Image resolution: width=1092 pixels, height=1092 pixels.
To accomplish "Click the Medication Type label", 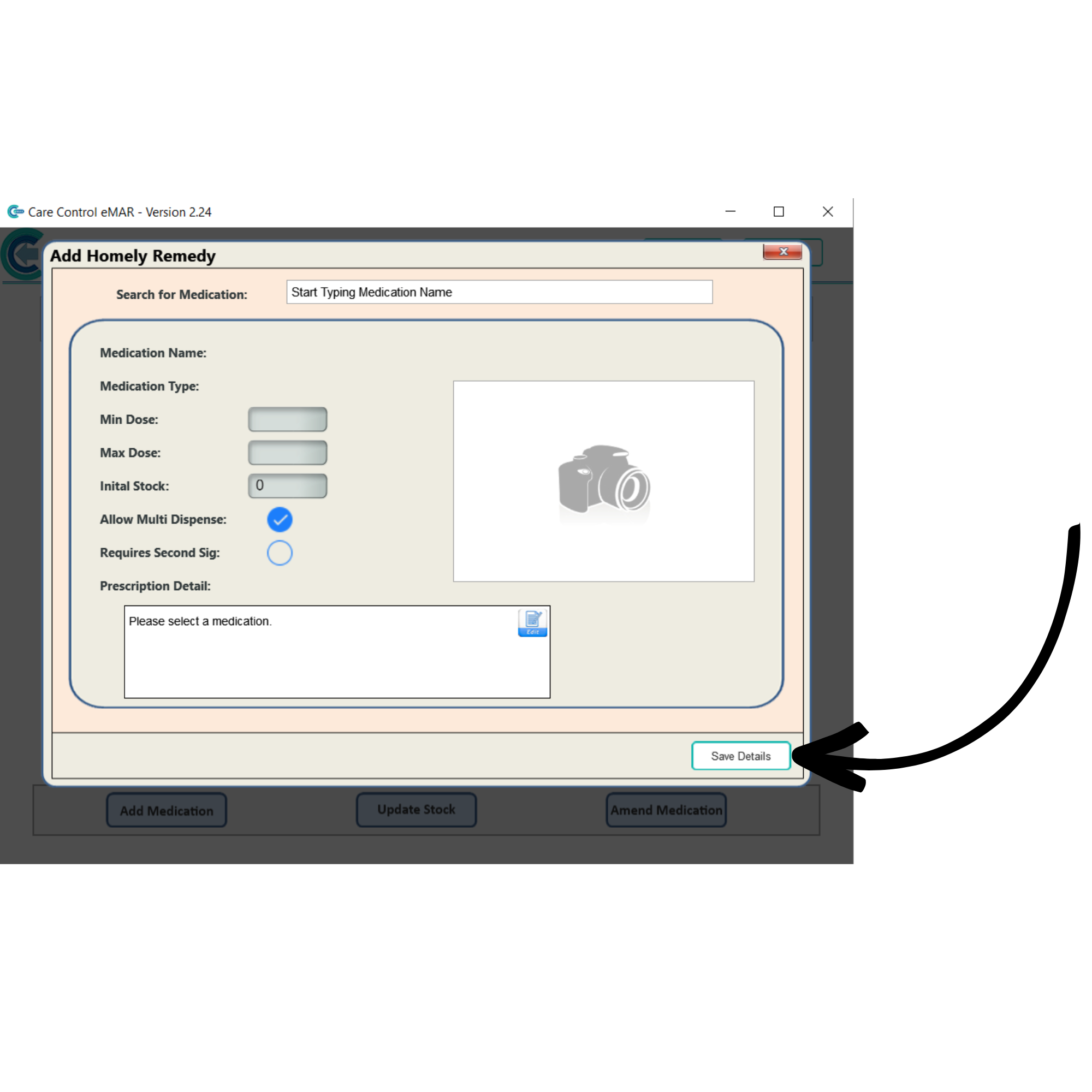I will coord(149,386).
